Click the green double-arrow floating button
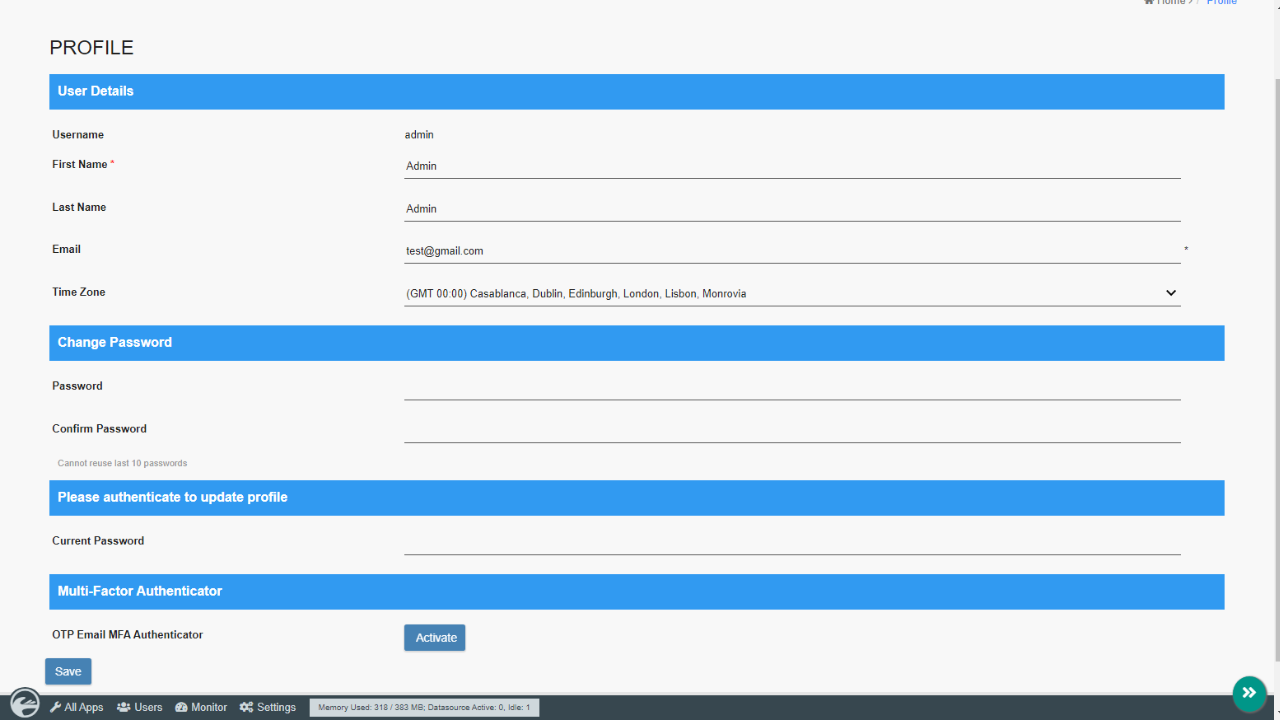Screen dimensions: 1280x720 pos(1249,693)
